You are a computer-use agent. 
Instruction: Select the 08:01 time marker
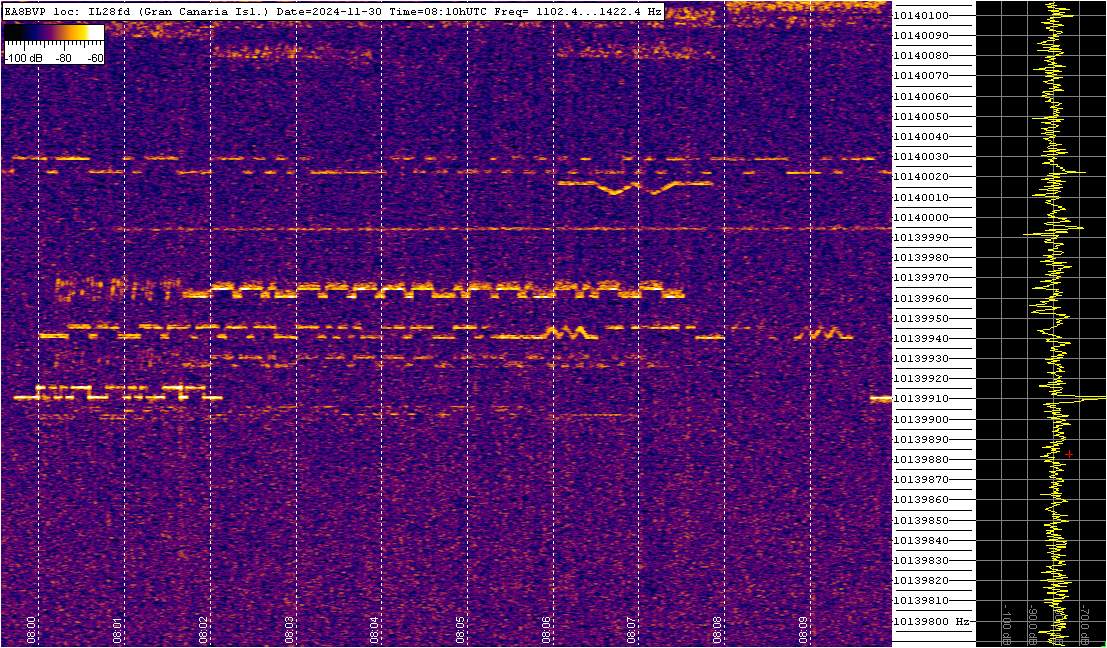(117, 628)
